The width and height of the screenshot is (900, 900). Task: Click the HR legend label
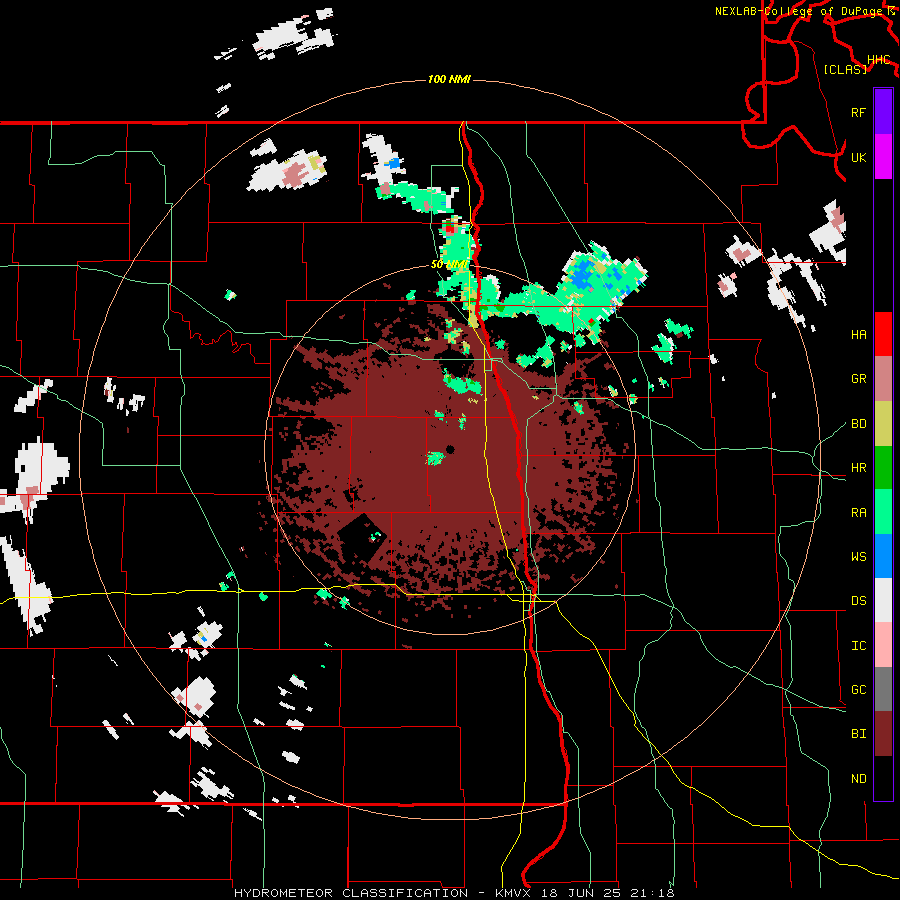pyautogui.click(x=858, y=468)
